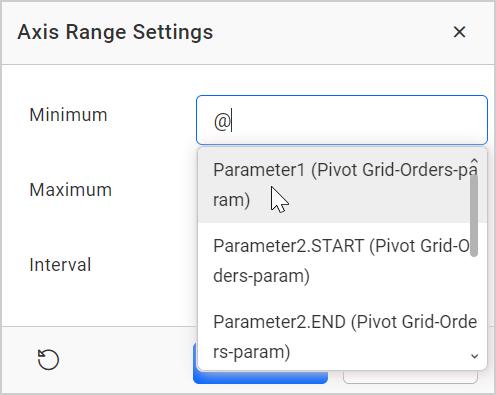Viewport: 496px width, 395px height.
Task: Click the suggestion list scroll-down arrow
Action: 474,356
